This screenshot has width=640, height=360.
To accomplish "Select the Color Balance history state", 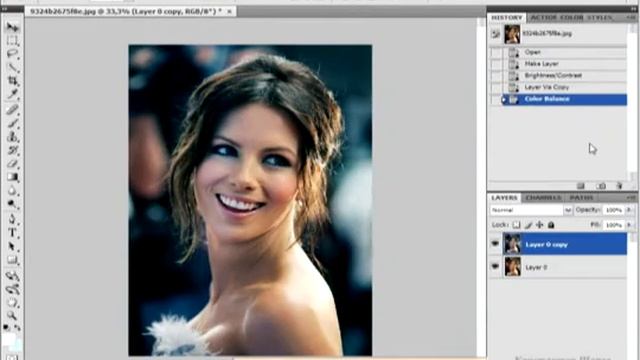I will 564,99.
